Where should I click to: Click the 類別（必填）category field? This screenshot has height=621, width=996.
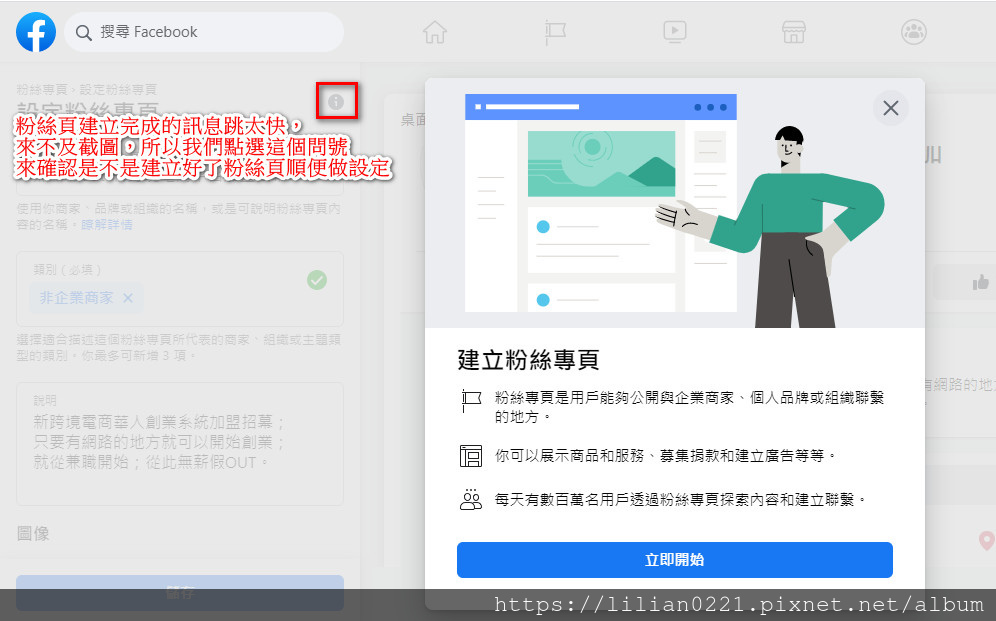click(180, 289)
